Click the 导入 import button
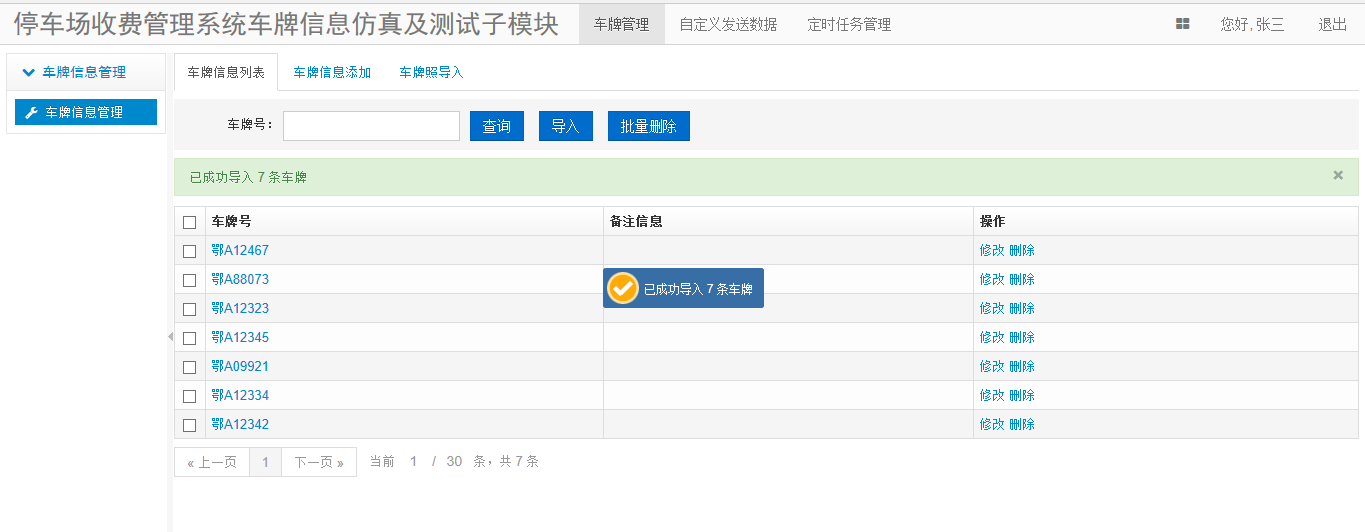Viewport: 1365px width, 532px height. [566, 126]
